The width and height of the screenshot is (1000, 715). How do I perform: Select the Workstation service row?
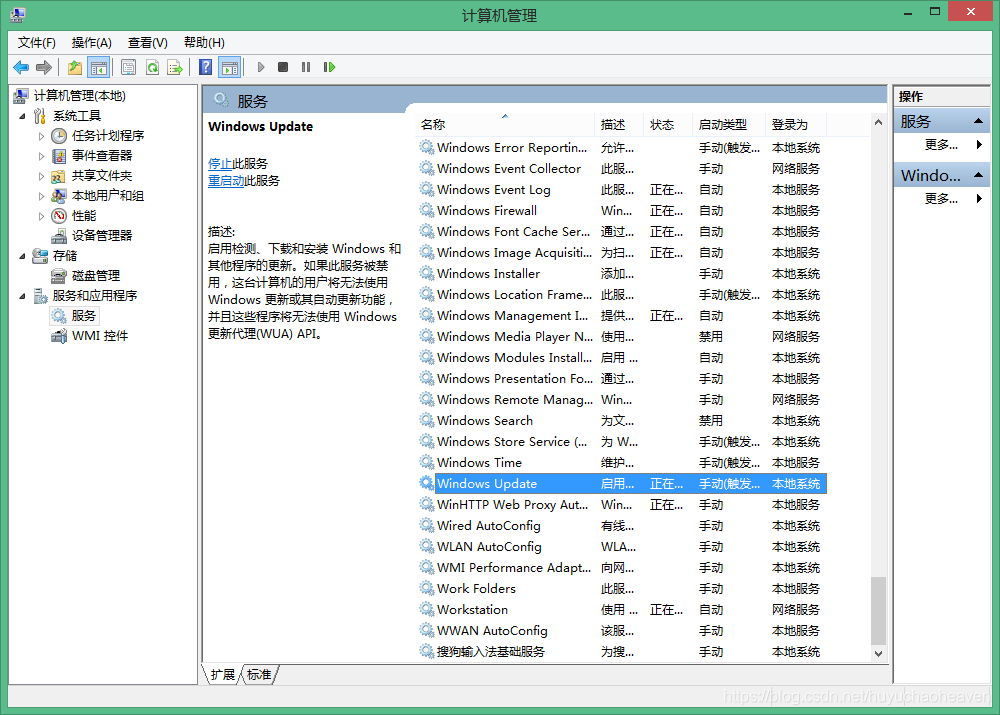pyautogui.click(x=622, y=610)
